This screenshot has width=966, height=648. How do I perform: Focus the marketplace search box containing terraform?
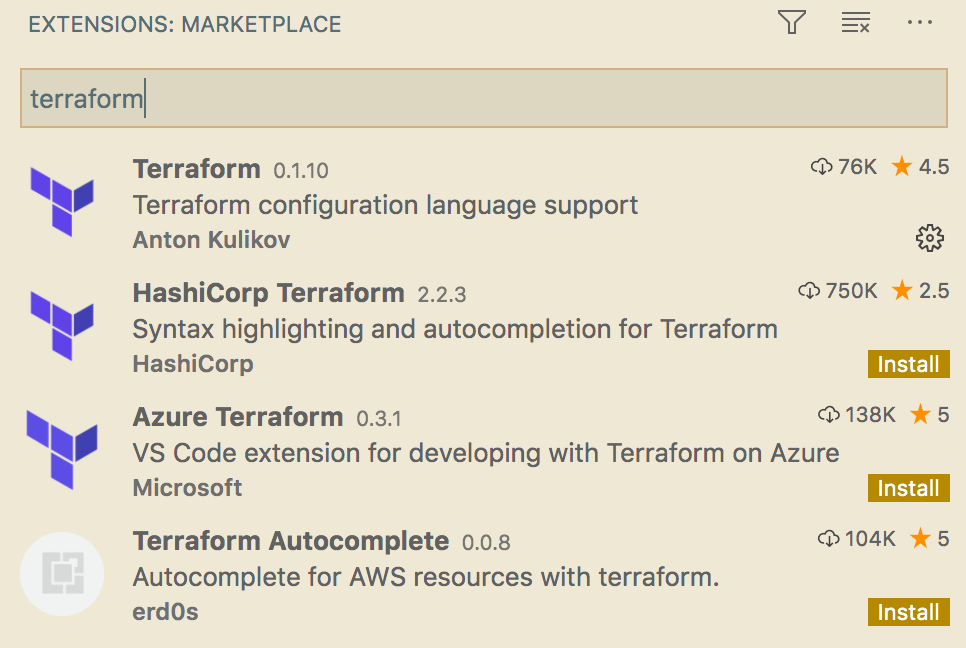[483, 99]
